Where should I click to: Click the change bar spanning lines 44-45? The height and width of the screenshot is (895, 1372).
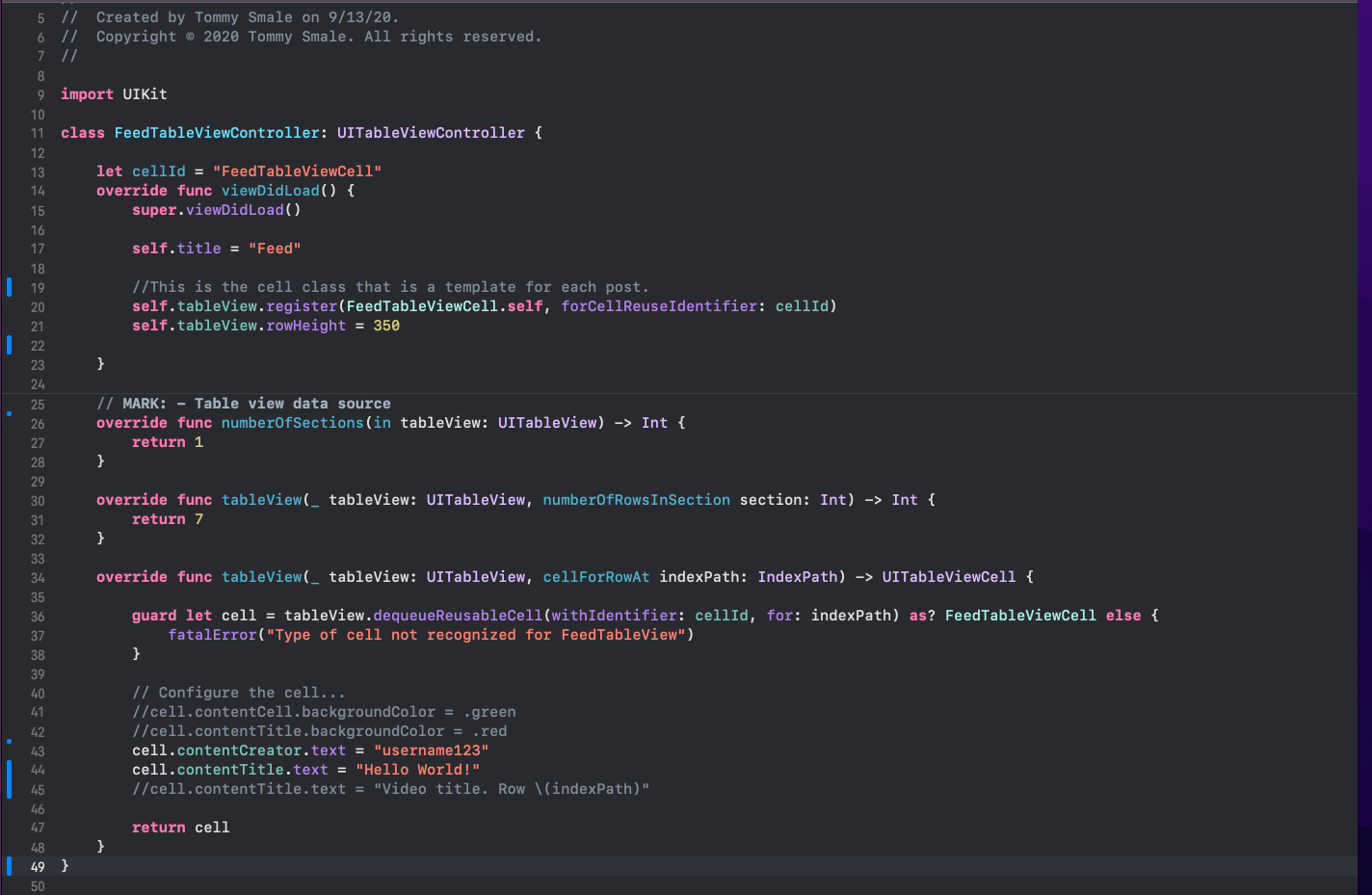7,778
